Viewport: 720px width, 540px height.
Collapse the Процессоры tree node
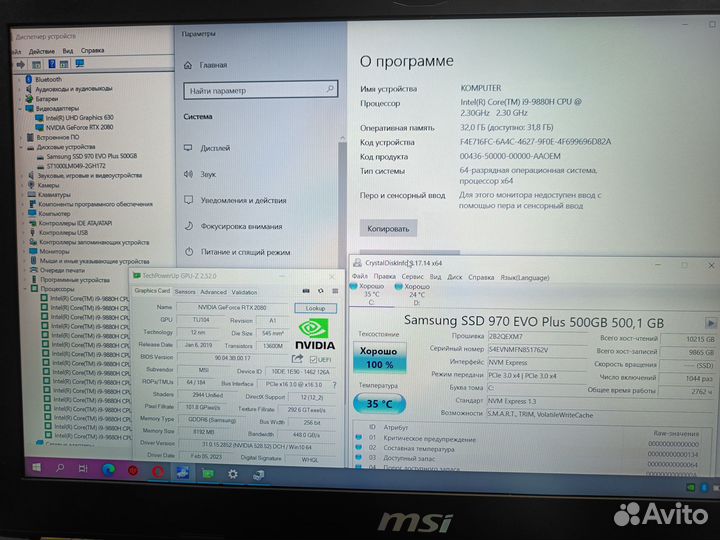[25, 289]
